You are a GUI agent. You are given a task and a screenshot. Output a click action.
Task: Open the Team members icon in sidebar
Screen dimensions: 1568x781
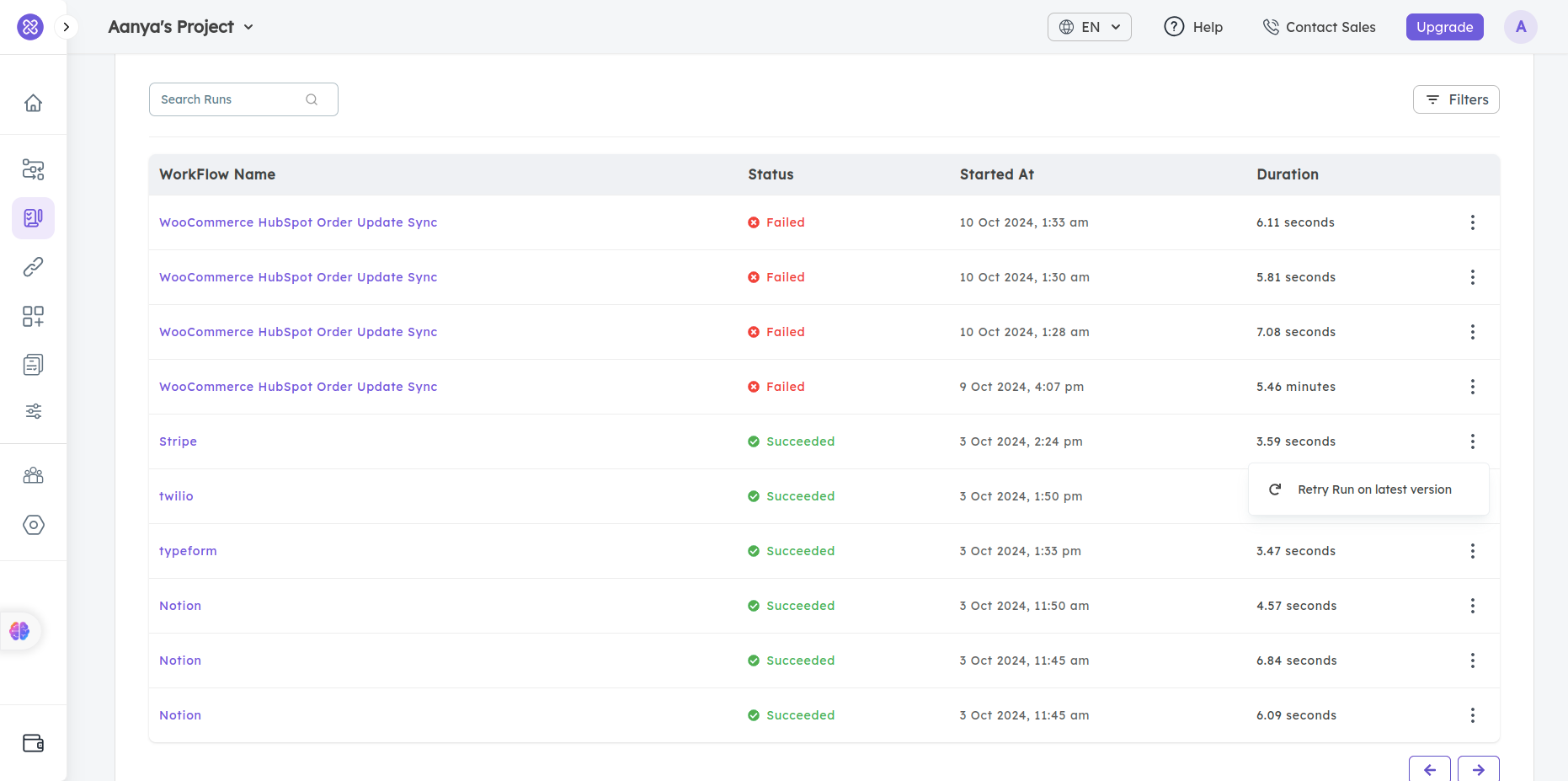coord(33,475)
